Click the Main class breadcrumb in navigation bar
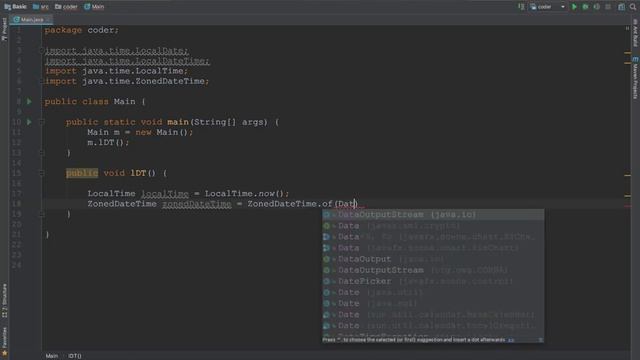Viewport: 640px width, 360px height. 94,7
